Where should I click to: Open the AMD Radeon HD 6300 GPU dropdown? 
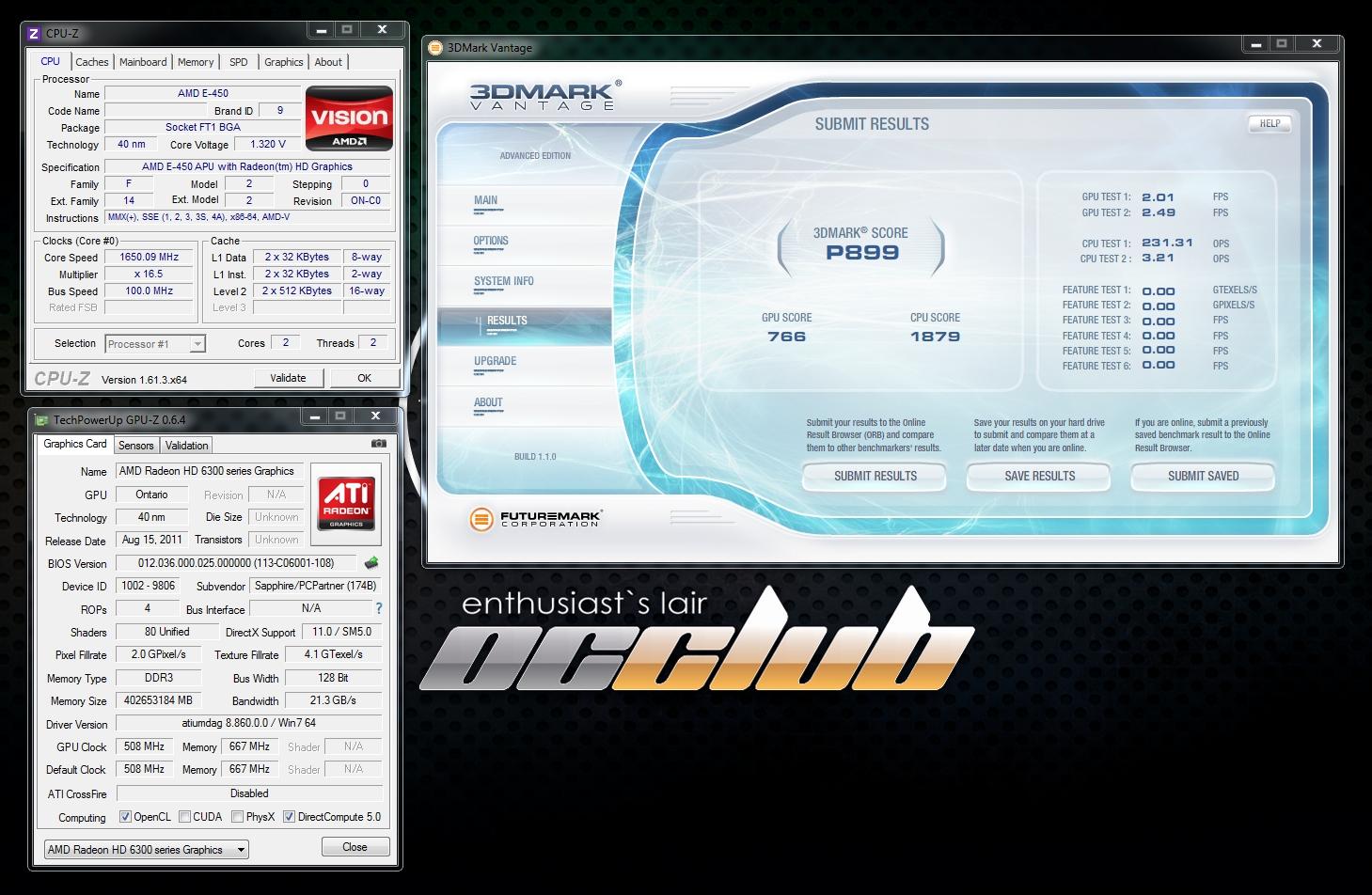[147, 850]
